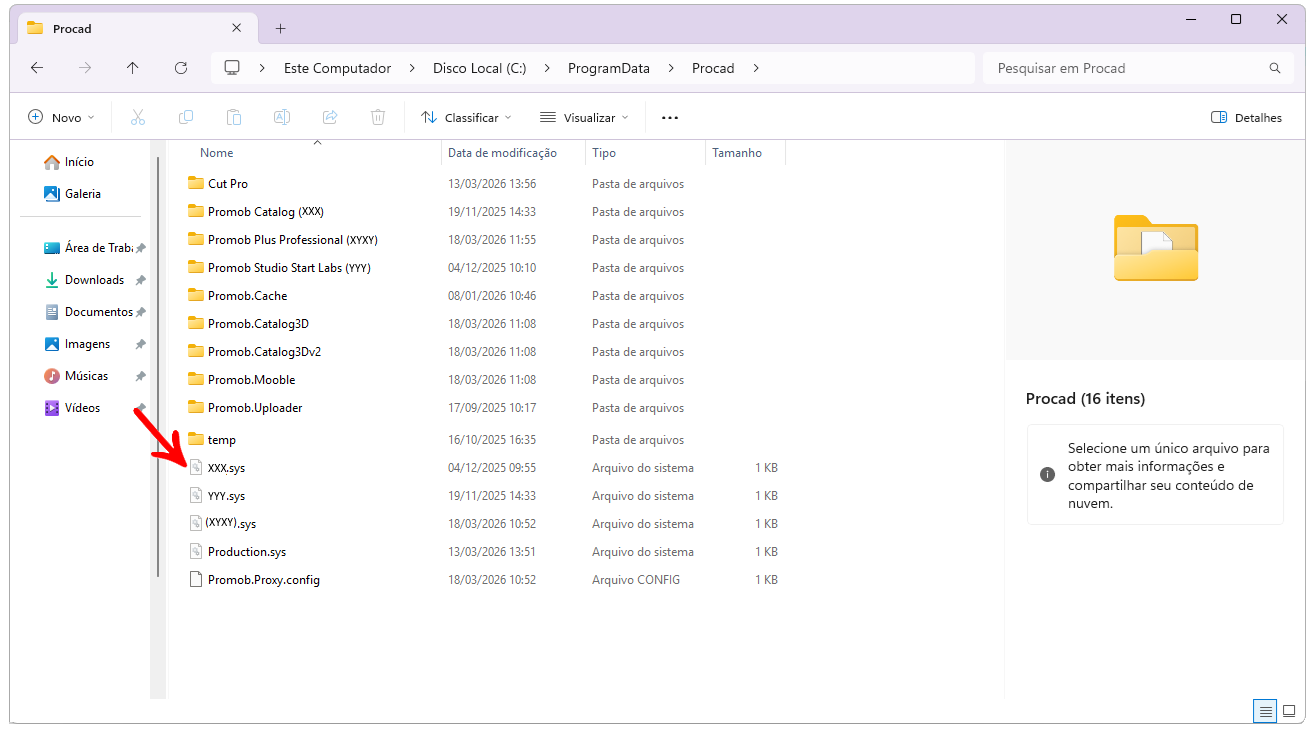
Task: Go up one folder level
Action: coord(133,68)
